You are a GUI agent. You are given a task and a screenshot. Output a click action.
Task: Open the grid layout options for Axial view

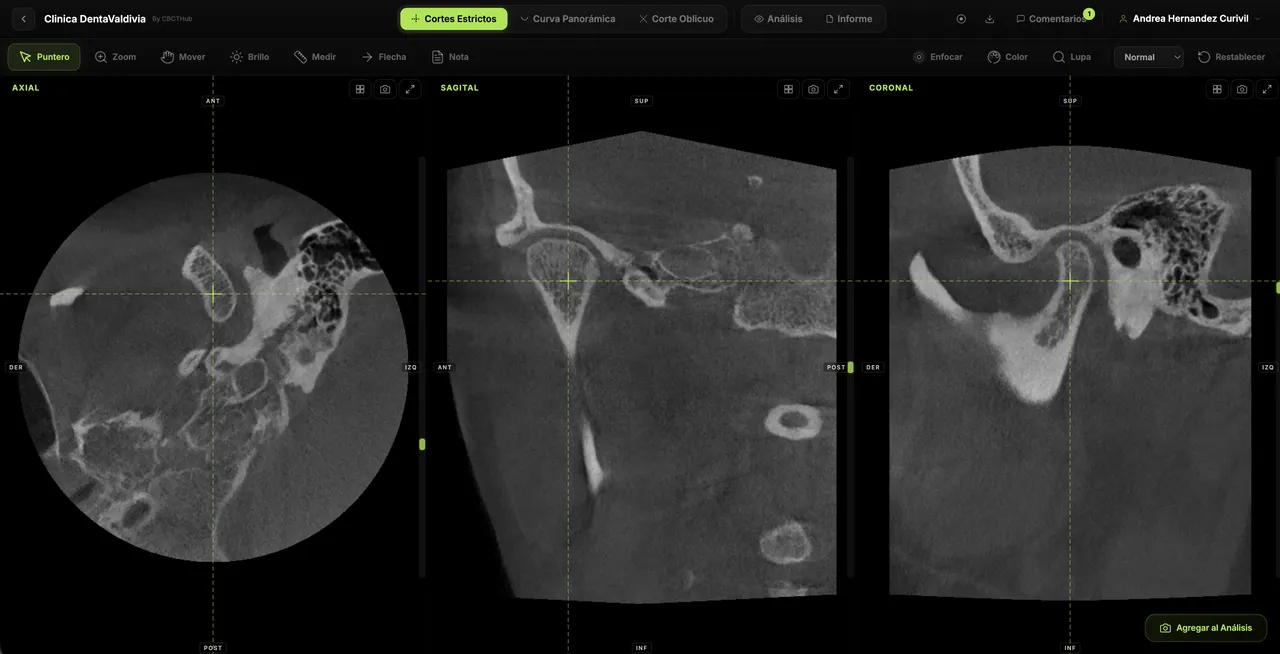click(x=359, y=88)
